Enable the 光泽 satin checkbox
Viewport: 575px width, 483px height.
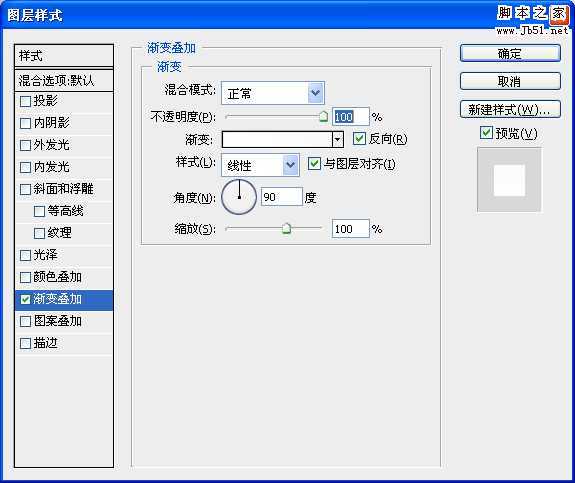tap(25, 255)
